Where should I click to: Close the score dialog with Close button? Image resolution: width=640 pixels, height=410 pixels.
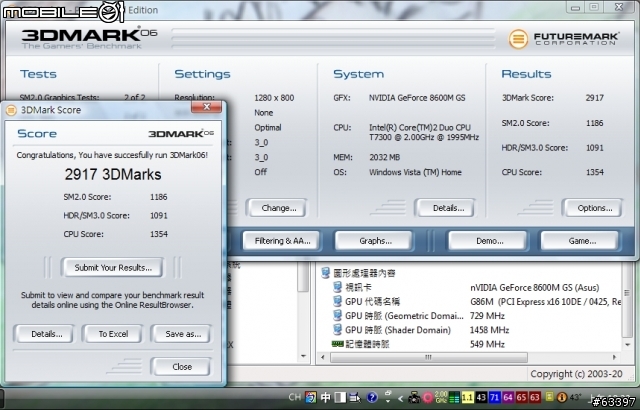pos(182,366)
